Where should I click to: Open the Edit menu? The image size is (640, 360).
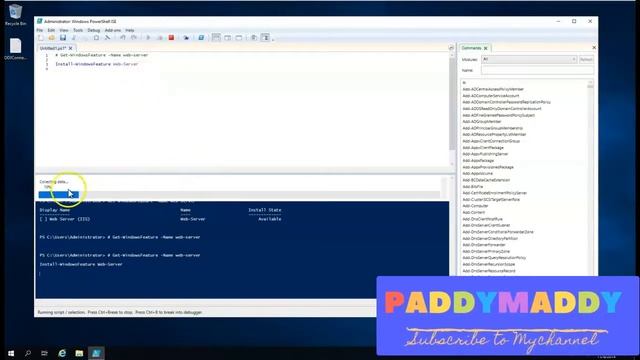point(51,30)
